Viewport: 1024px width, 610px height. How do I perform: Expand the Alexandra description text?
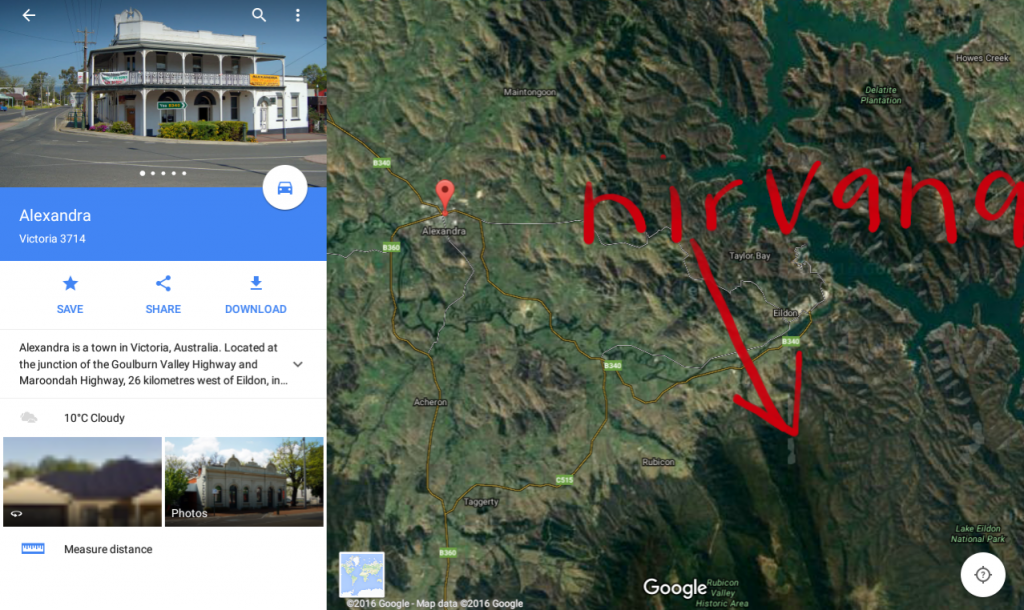point(298,364)
